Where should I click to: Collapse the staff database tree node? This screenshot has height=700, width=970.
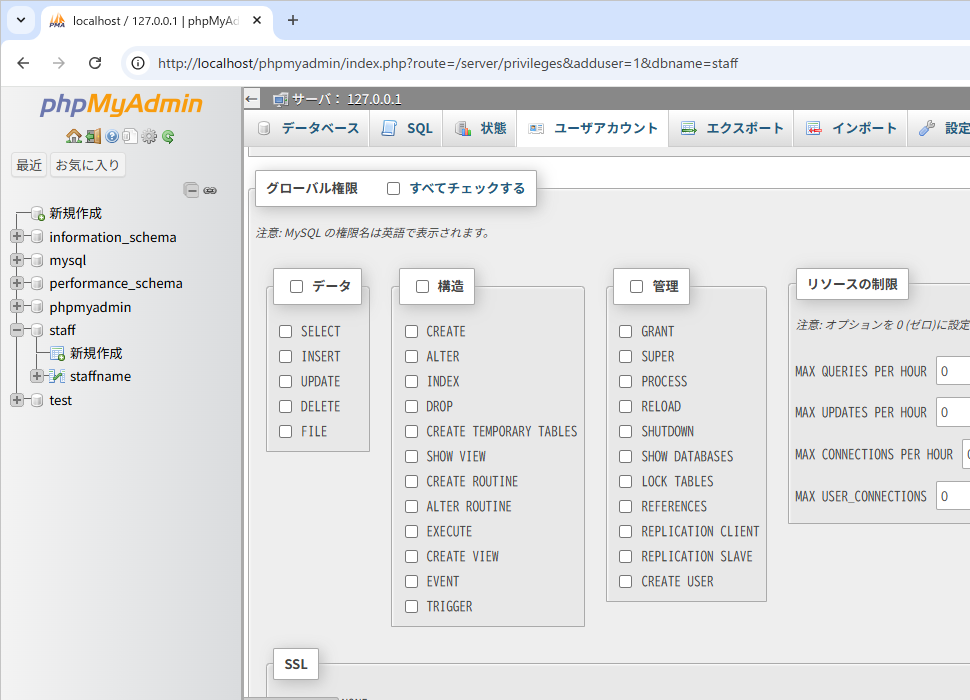coord(17,330)
